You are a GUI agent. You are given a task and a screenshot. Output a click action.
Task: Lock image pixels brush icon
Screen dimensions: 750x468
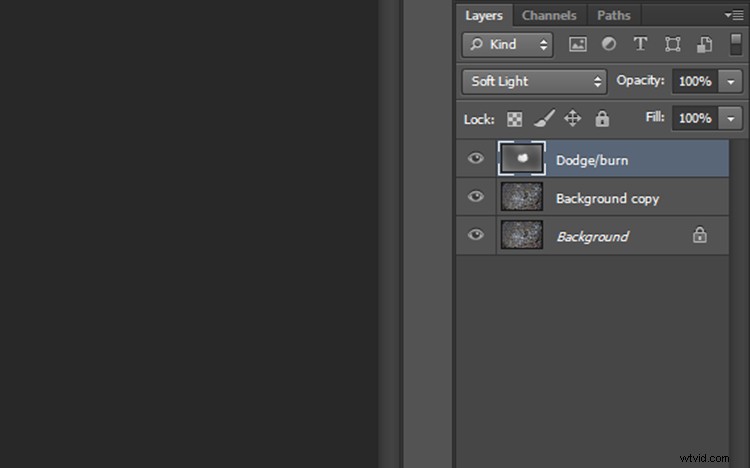[x=544, y=118]
